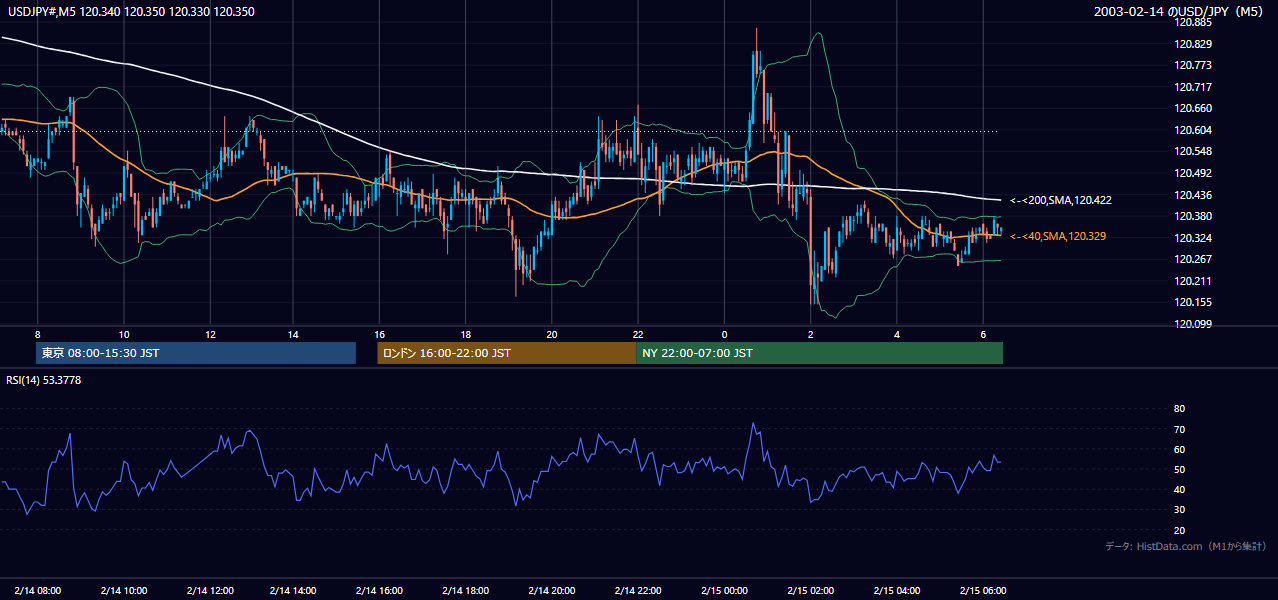Viewport: 1278px width, 600px height.
Task: Click the RSI scale value 40
Action: [x=1179, y=489]
